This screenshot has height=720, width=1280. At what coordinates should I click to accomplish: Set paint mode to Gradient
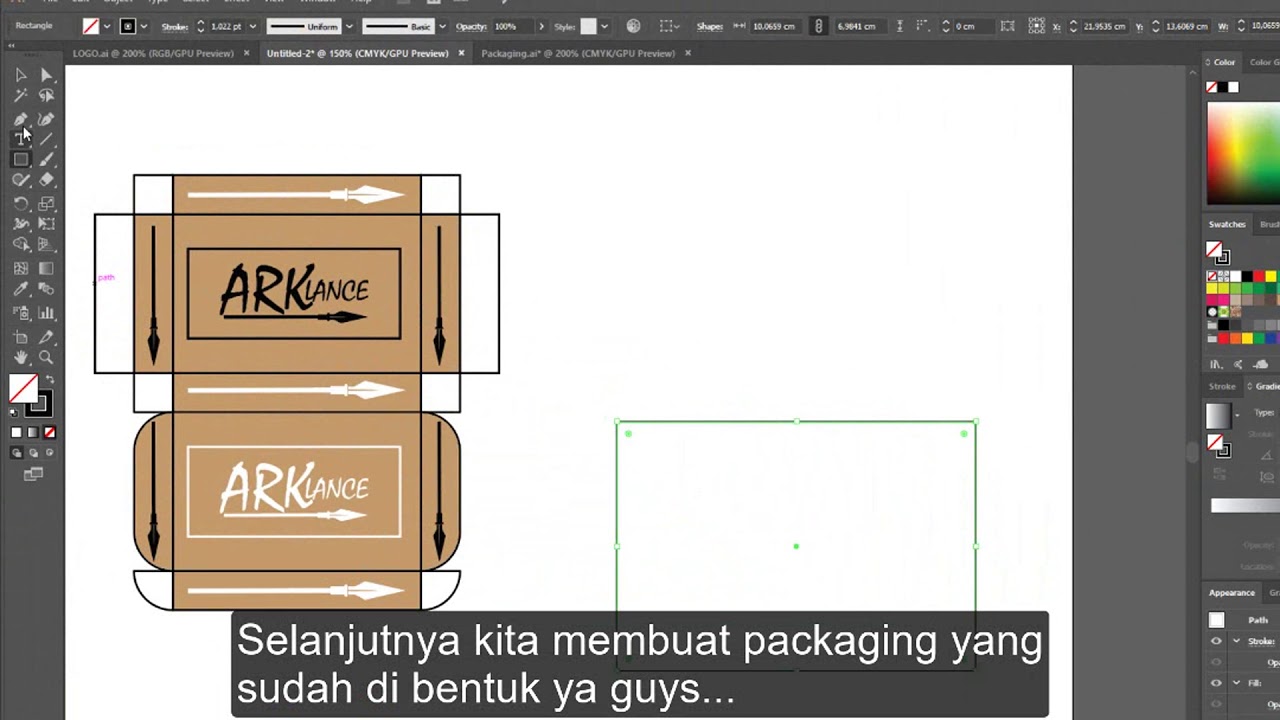pyautogui.click(x=33, y=432)
